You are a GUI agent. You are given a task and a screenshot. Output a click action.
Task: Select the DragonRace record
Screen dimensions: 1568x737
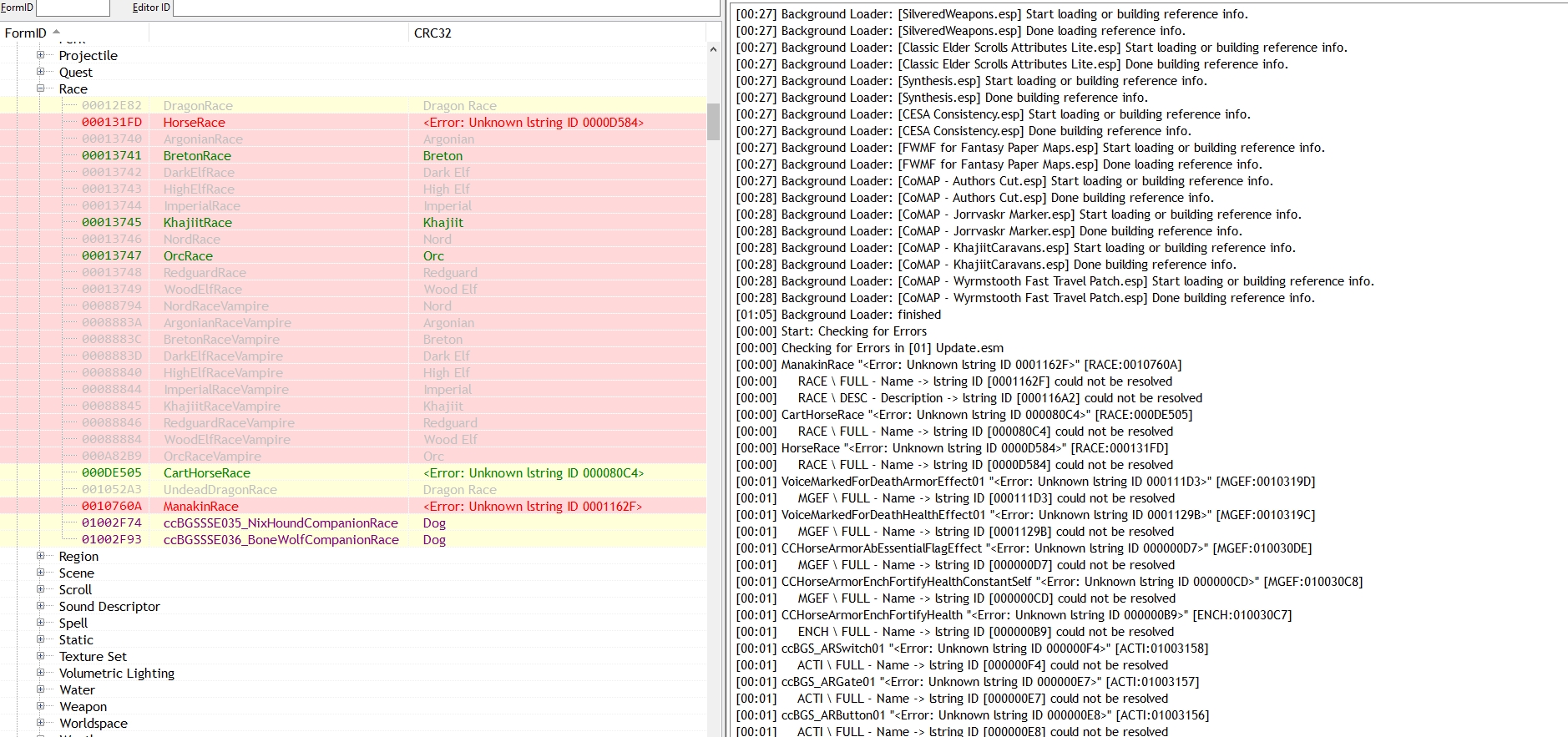tap(353, 105)
